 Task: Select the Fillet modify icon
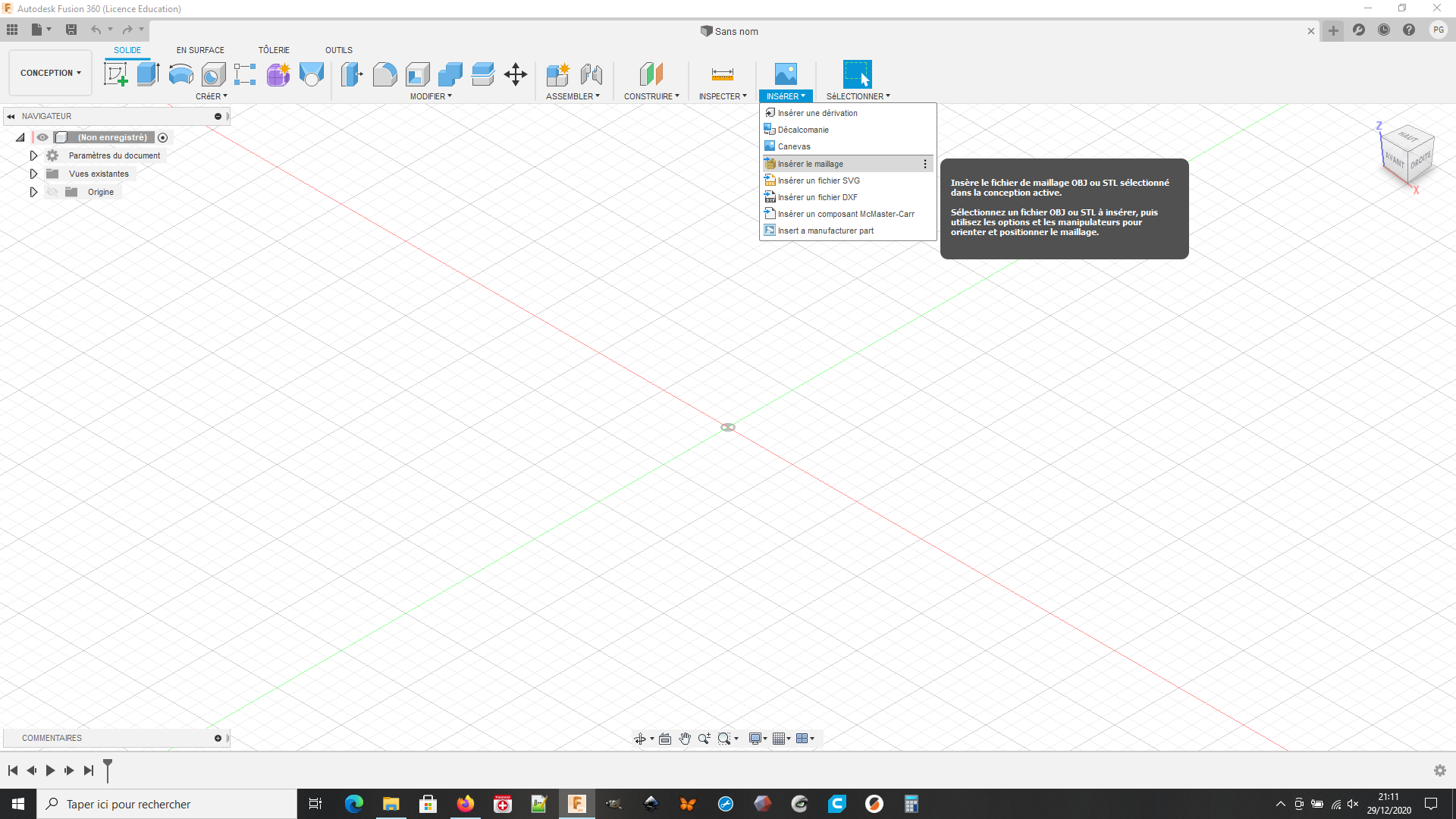384,74
